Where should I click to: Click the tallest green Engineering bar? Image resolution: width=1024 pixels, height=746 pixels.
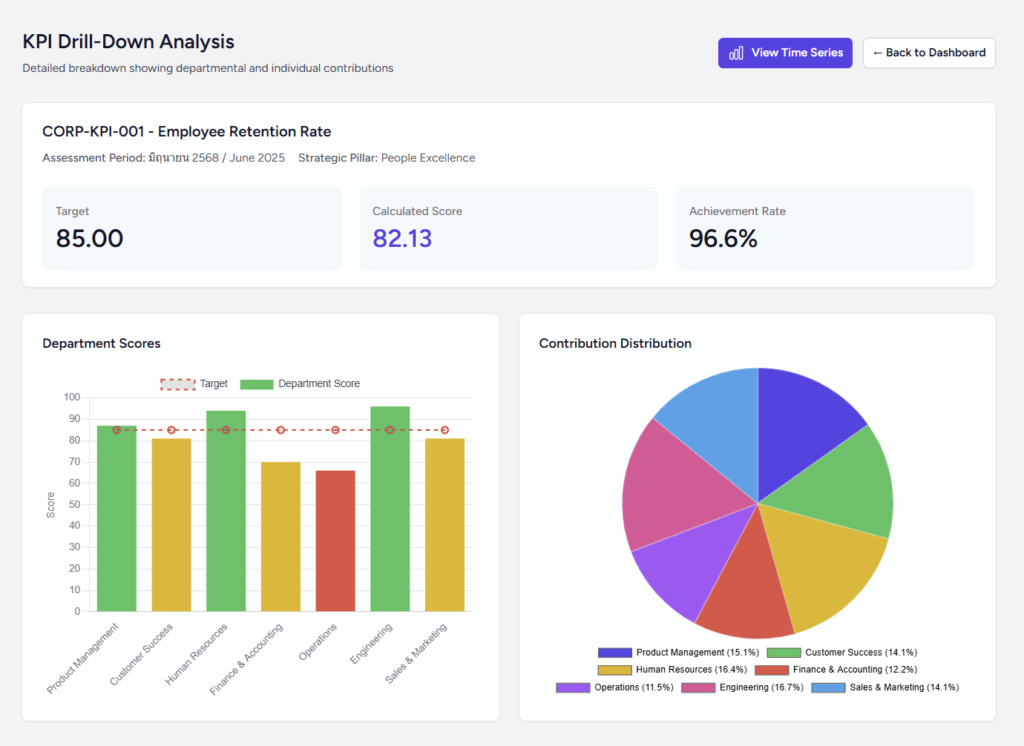click(x=390, y=508)
